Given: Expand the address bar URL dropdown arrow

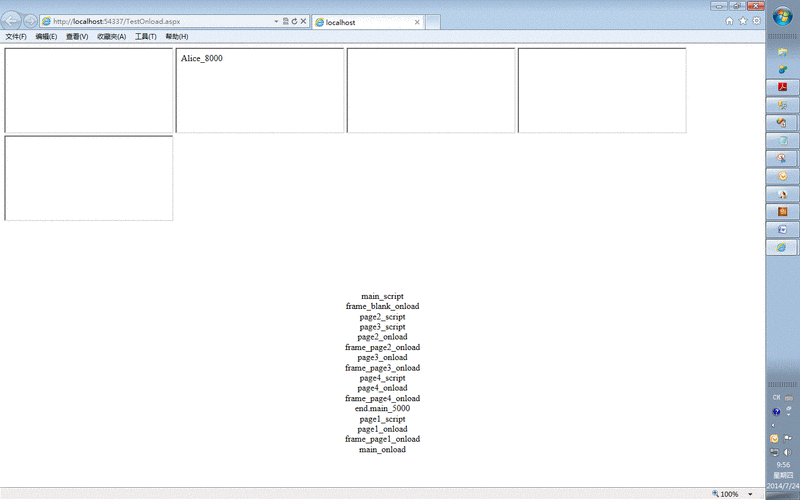Looking at the screenshot, I should [276, 21].
